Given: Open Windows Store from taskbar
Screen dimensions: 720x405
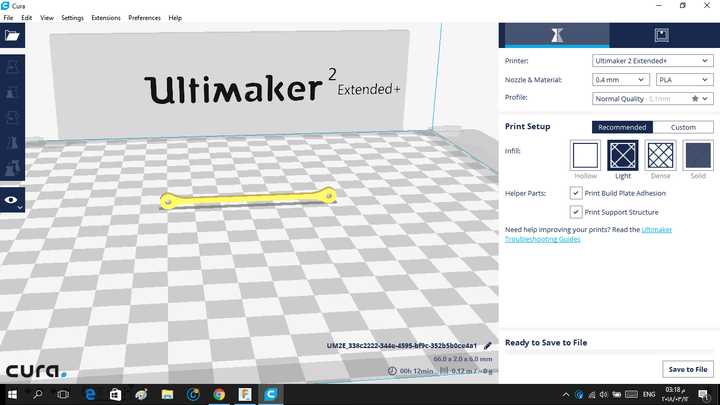Looking at the screenshot, I should coord(116,394).
